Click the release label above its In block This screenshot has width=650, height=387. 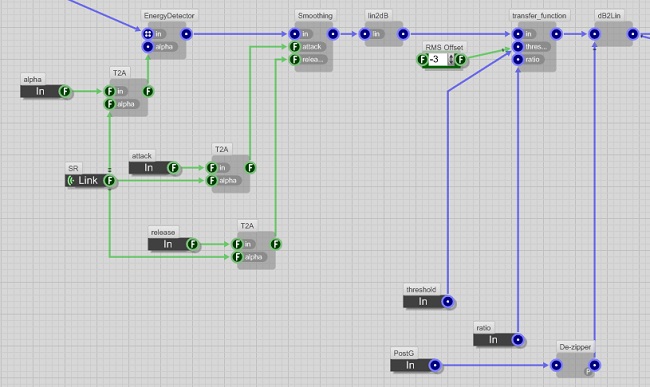(x=163, y=232)
